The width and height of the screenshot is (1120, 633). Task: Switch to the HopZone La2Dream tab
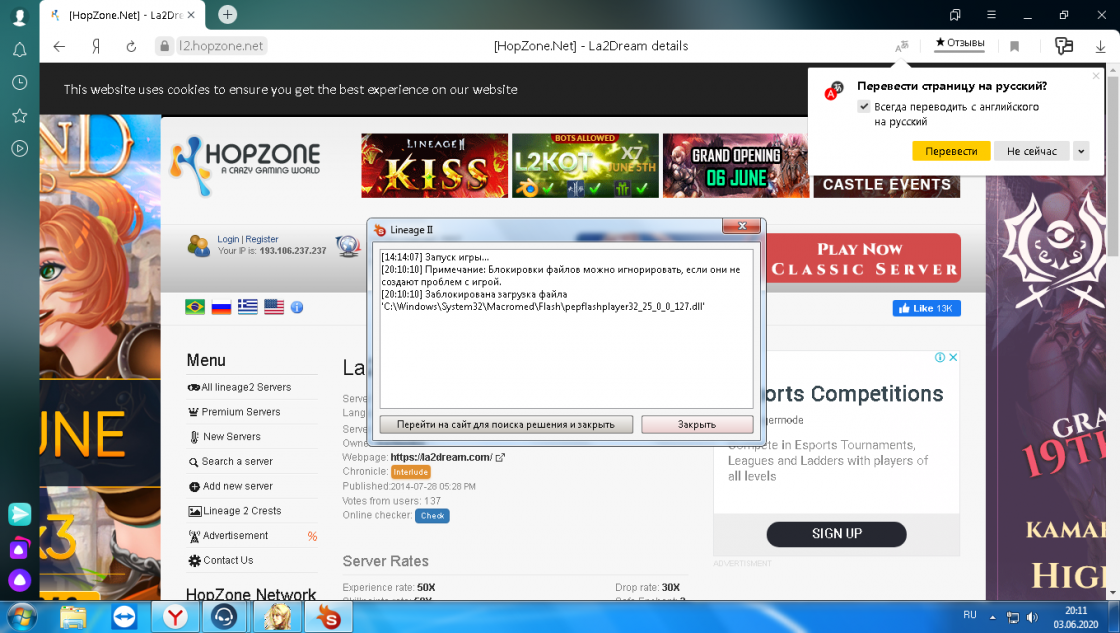(126, 14)
